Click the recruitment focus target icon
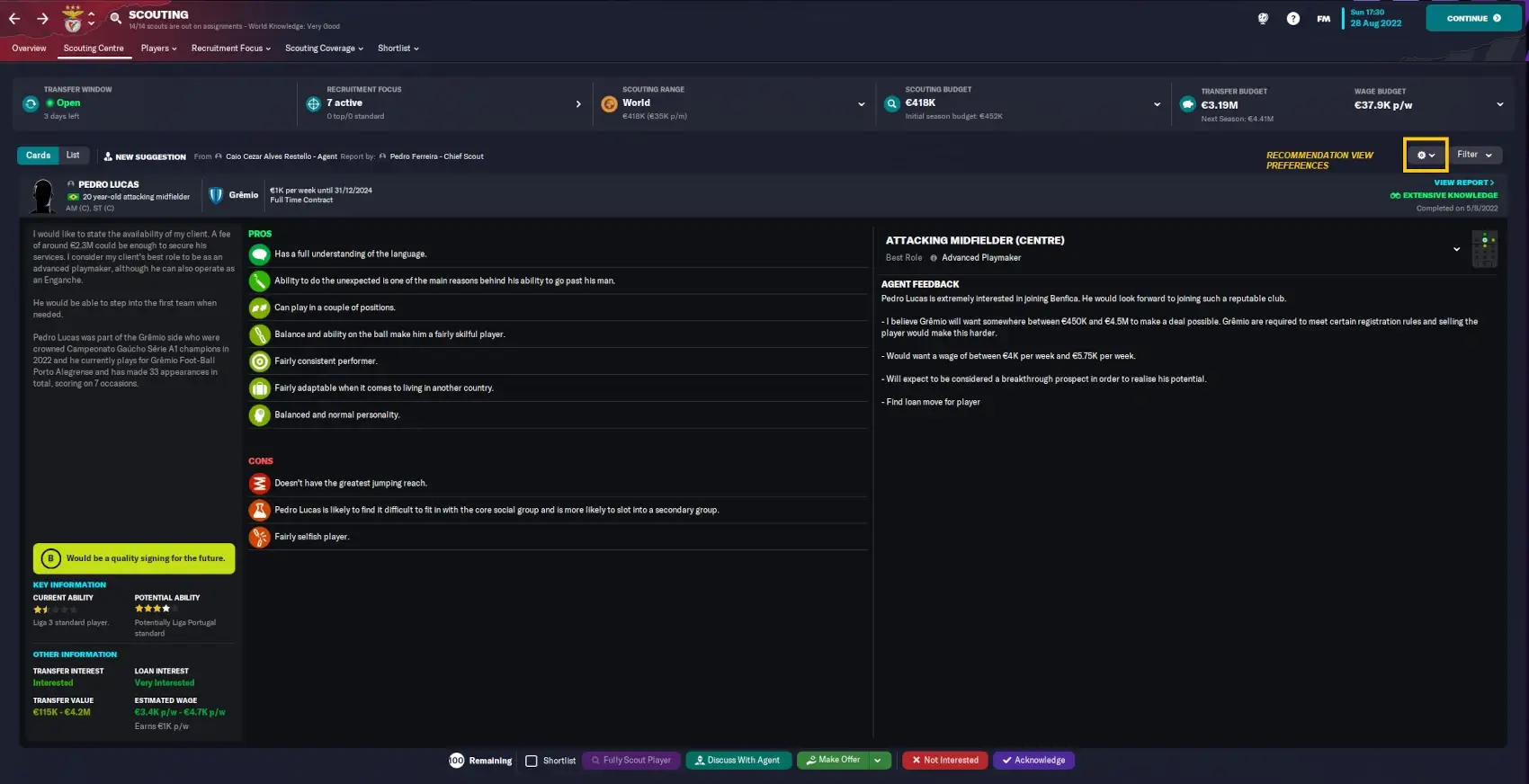This screenshot has height=784, width=1529. point(313,103)
